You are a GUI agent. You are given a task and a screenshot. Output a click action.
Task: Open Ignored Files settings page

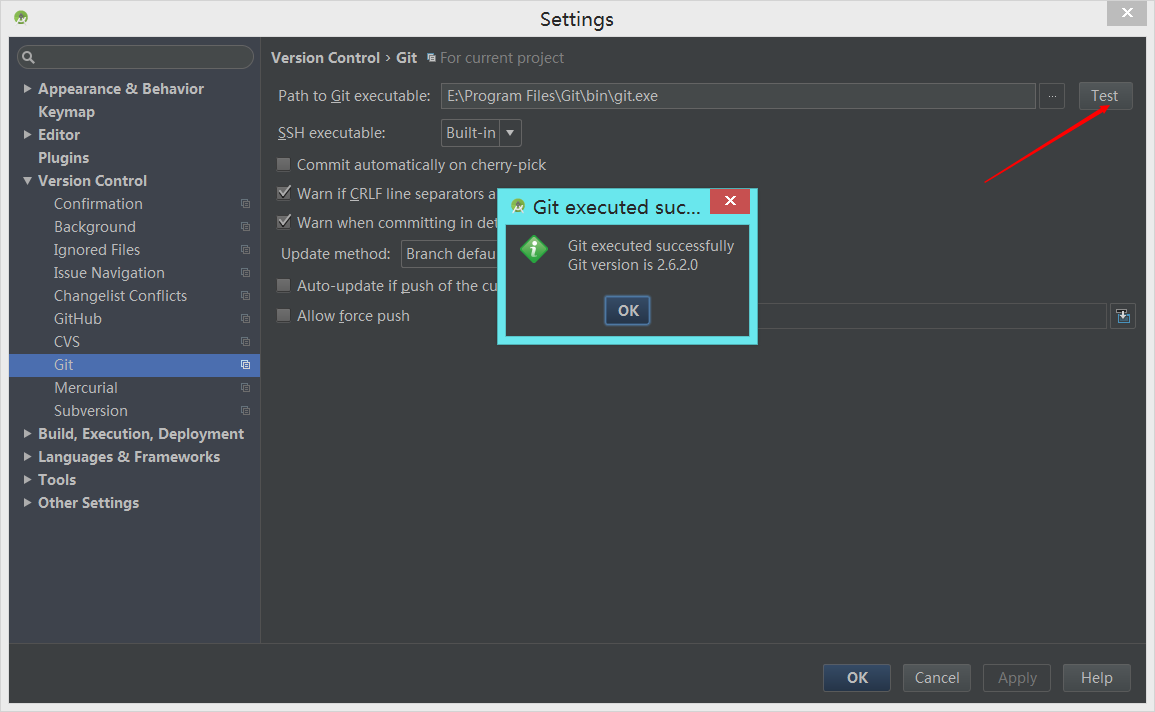[96, 250]
